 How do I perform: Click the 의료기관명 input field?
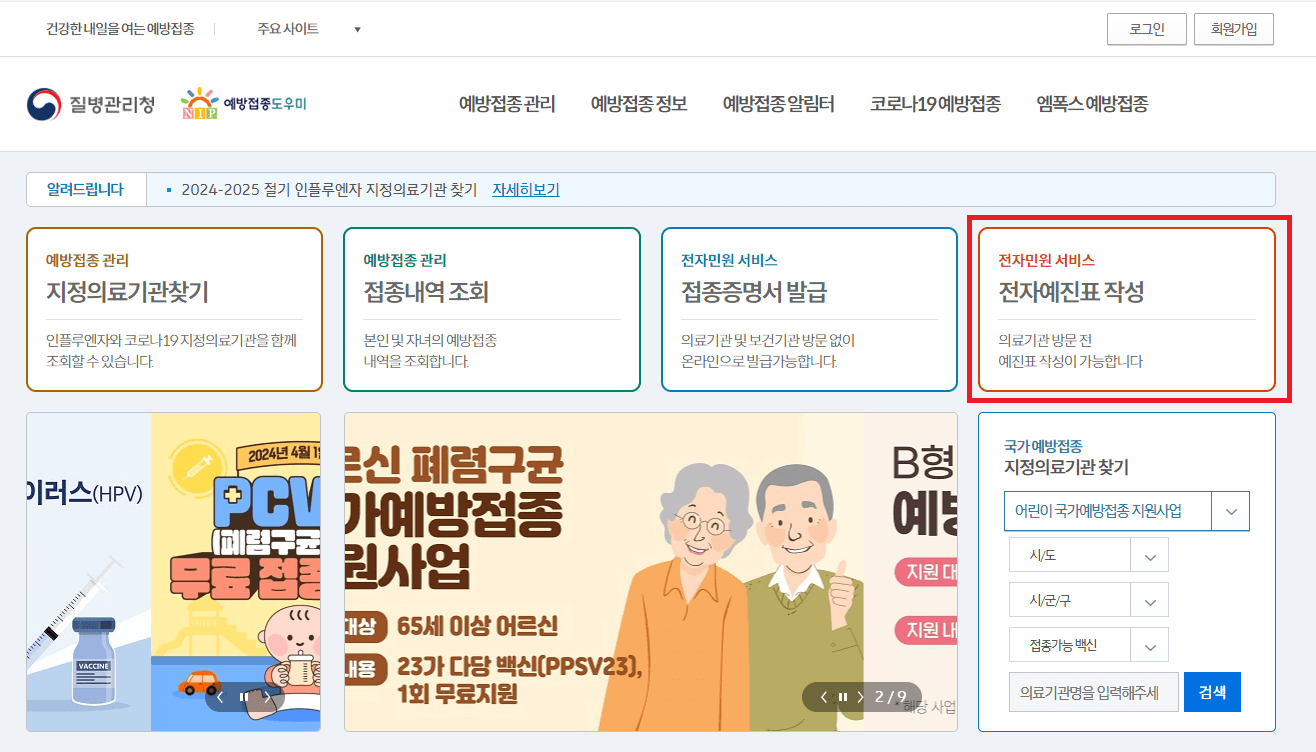click(x=1092, y=691)
